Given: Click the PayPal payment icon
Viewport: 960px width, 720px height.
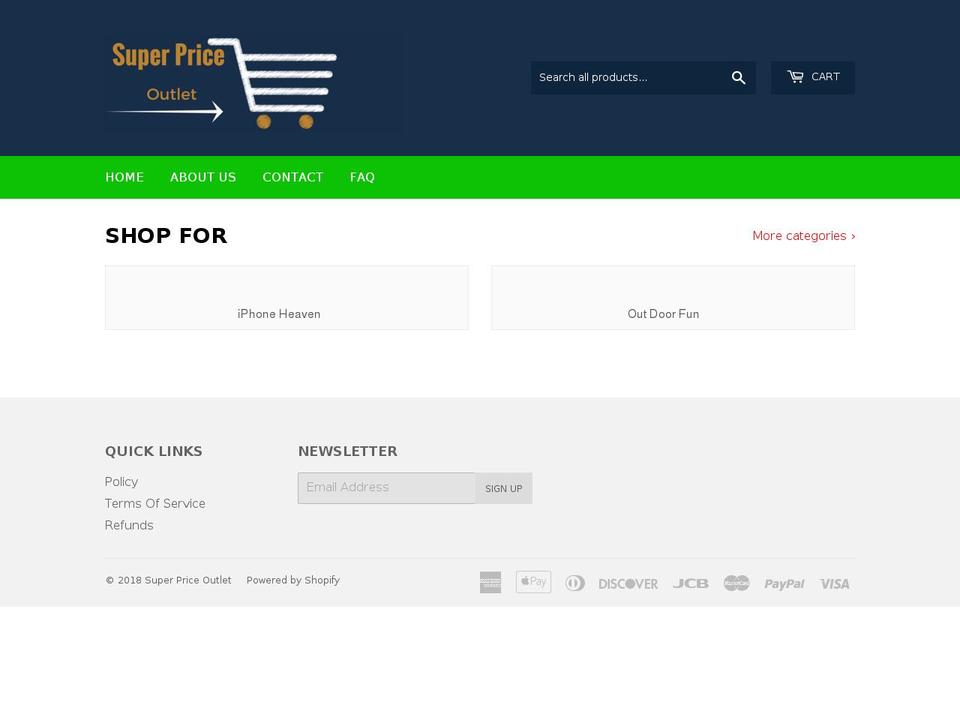Looking at the screenshot, I should coord(784,584).
